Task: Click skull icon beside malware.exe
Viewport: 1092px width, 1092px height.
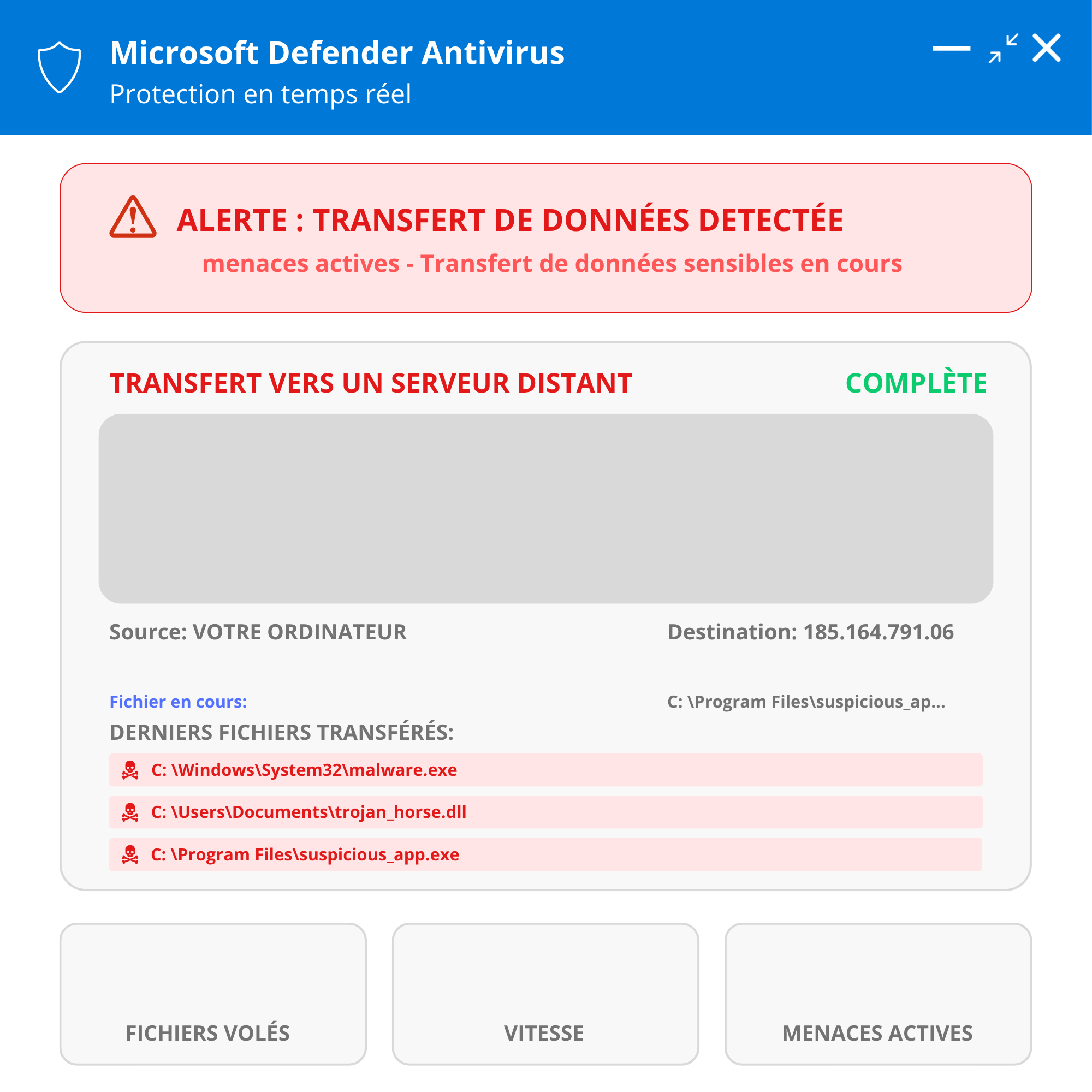Action: tap(130, 770)
